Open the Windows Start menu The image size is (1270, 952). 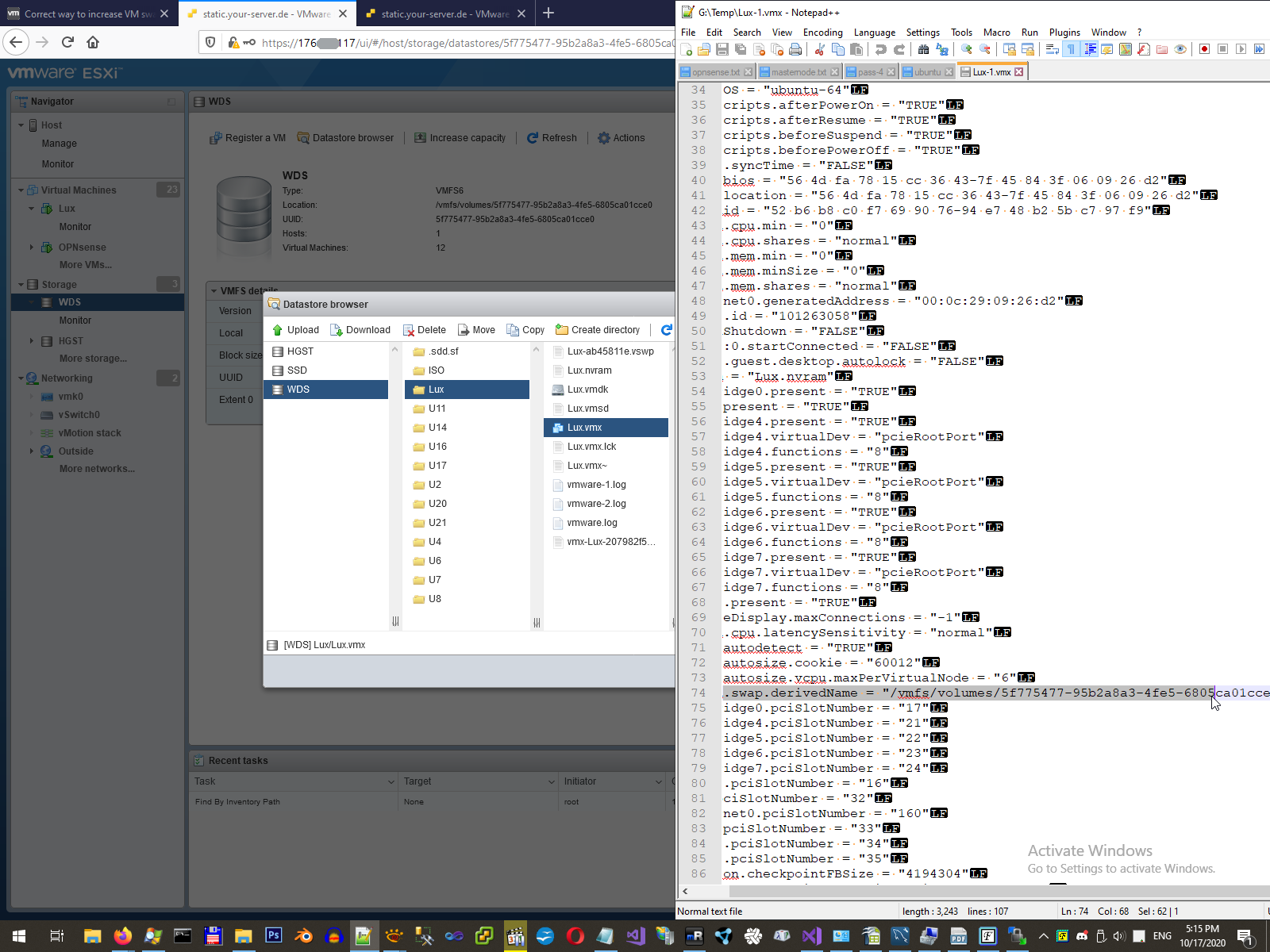pyautogui.click(x=19, y=936)
